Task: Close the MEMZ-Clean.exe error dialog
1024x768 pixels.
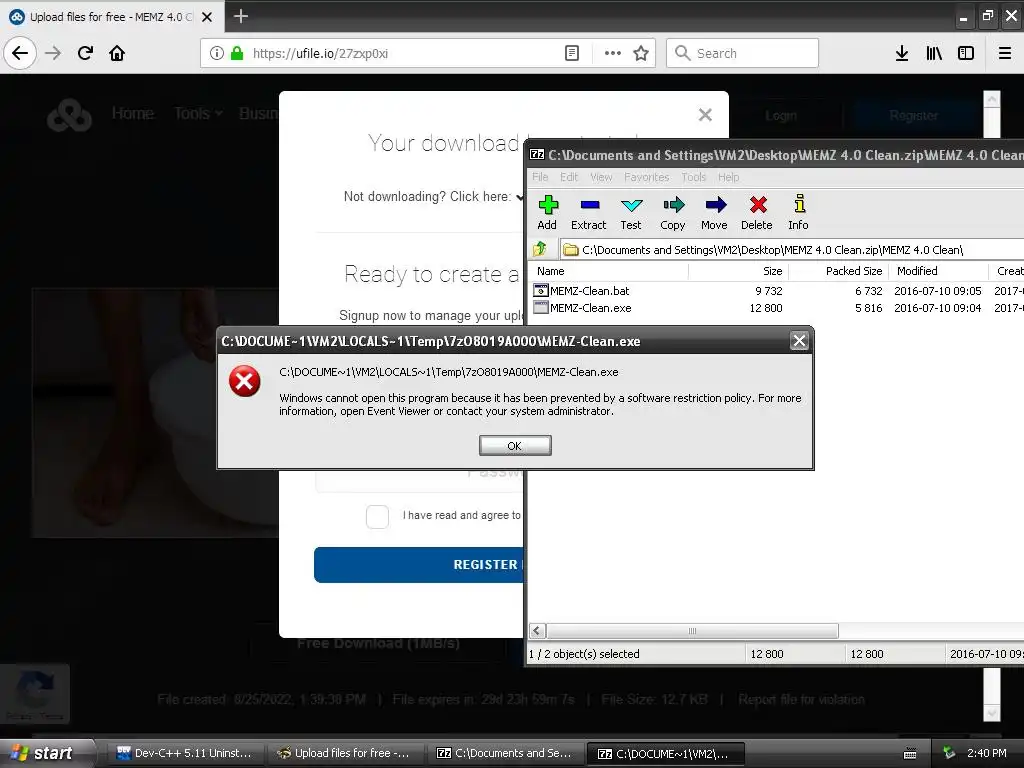Action: pos(799,340)
